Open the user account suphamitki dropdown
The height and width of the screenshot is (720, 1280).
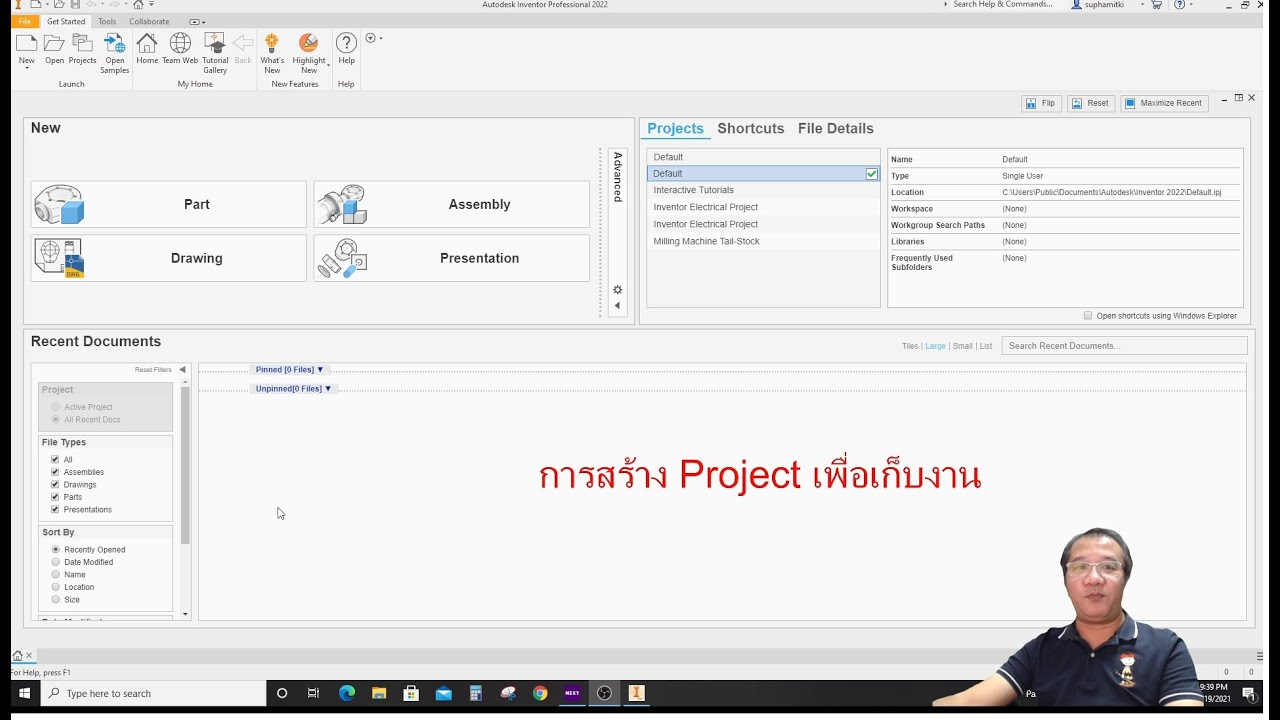pyautogui.click(x=1143, y=5)
